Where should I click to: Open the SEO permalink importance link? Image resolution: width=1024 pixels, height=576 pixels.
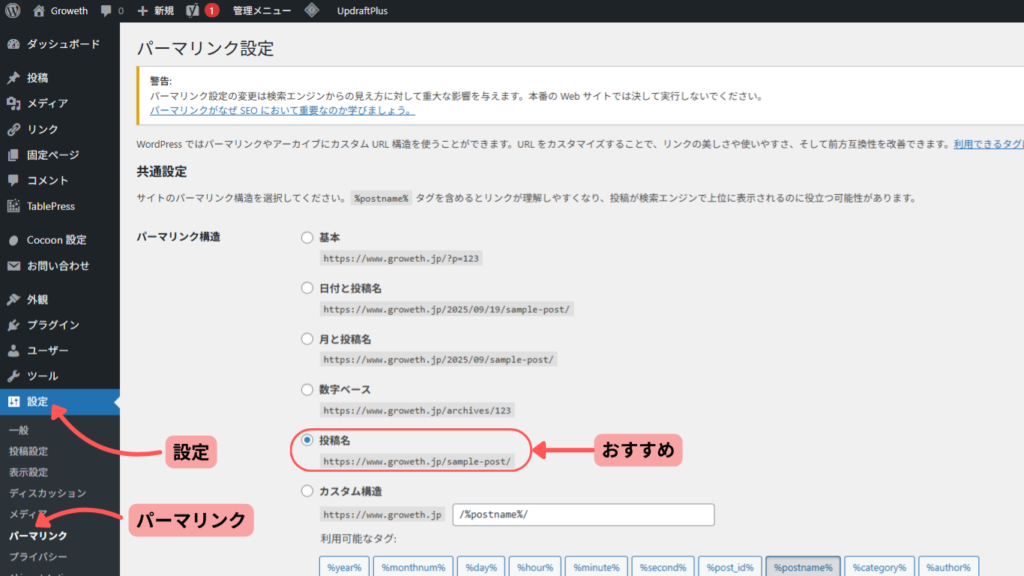(x=281, y=110)
